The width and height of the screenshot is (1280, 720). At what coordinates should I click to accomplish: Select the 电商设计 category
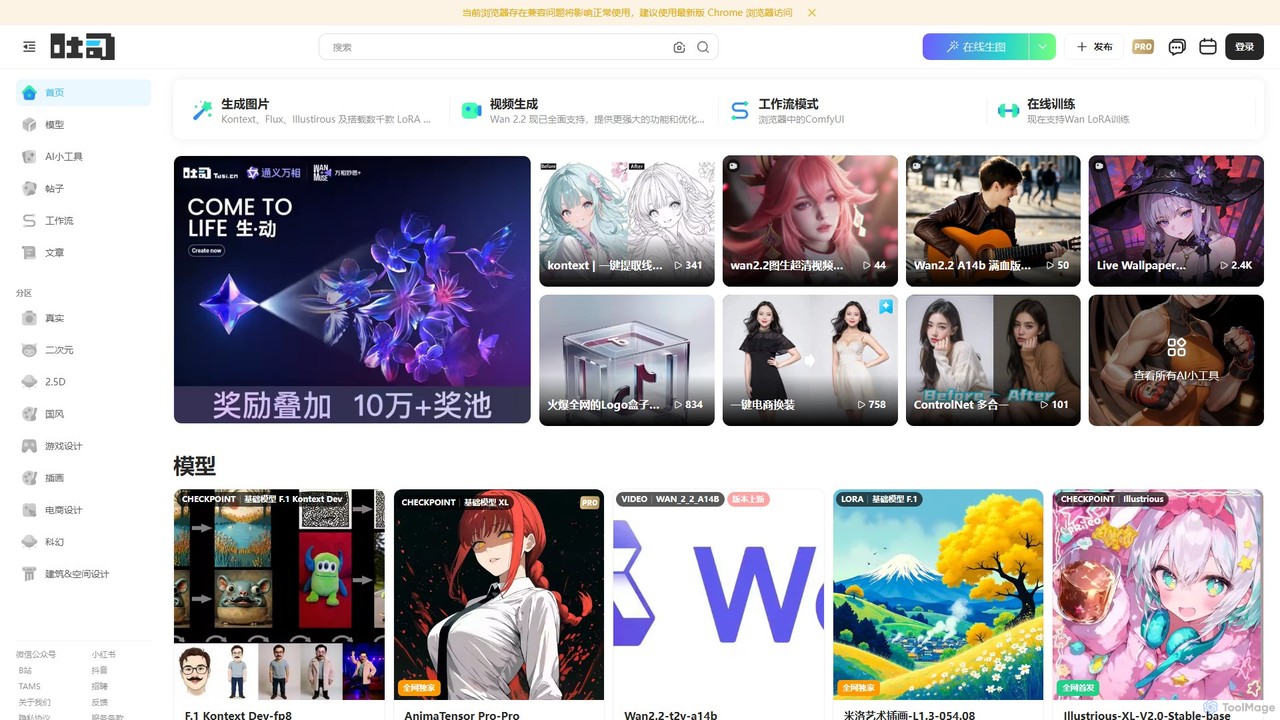coord(83,510)
